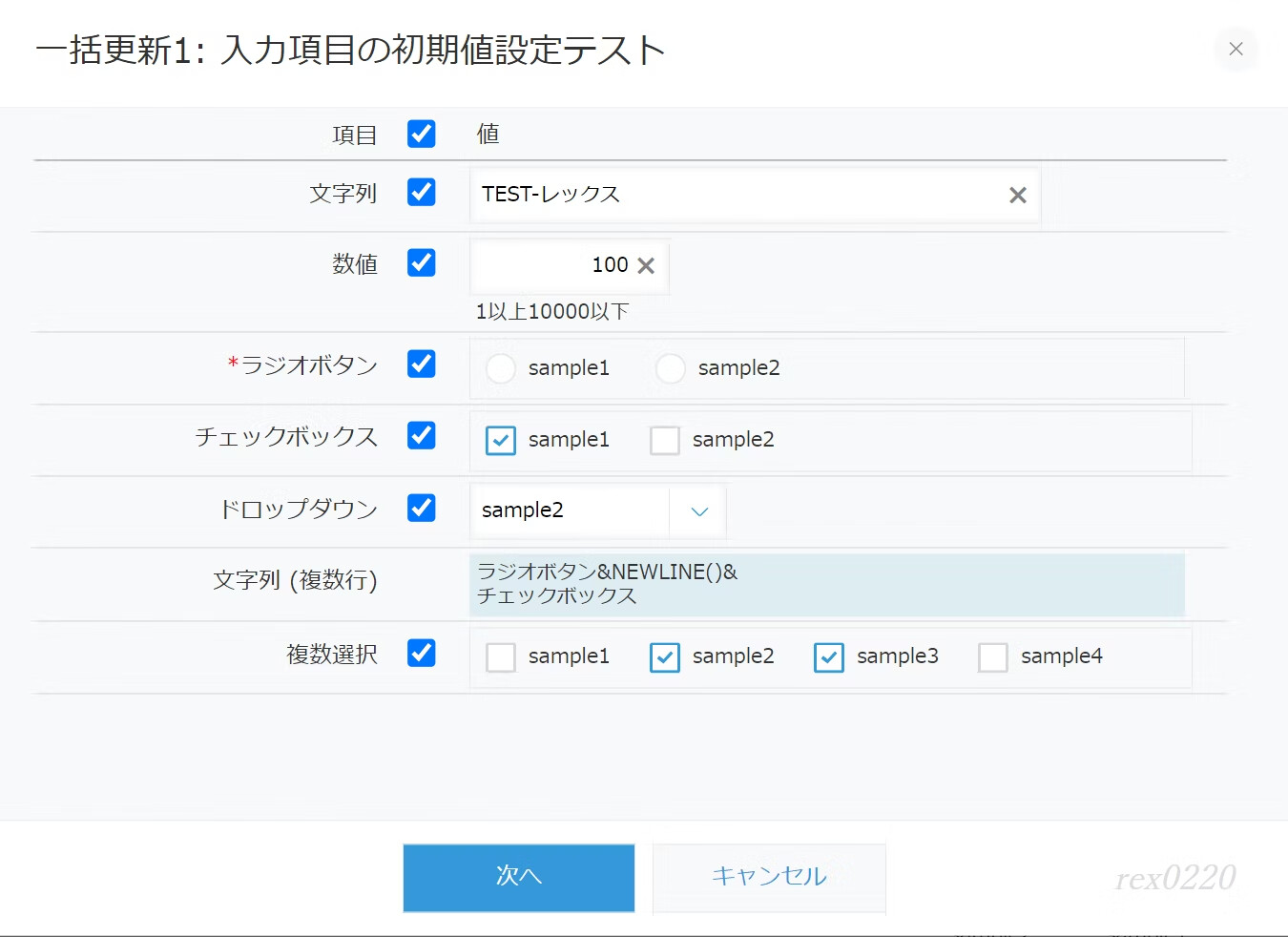Screen dimensions: 1288x937
Task: Check sample4 in 複数選択 row
Action: tap(993, 657)
